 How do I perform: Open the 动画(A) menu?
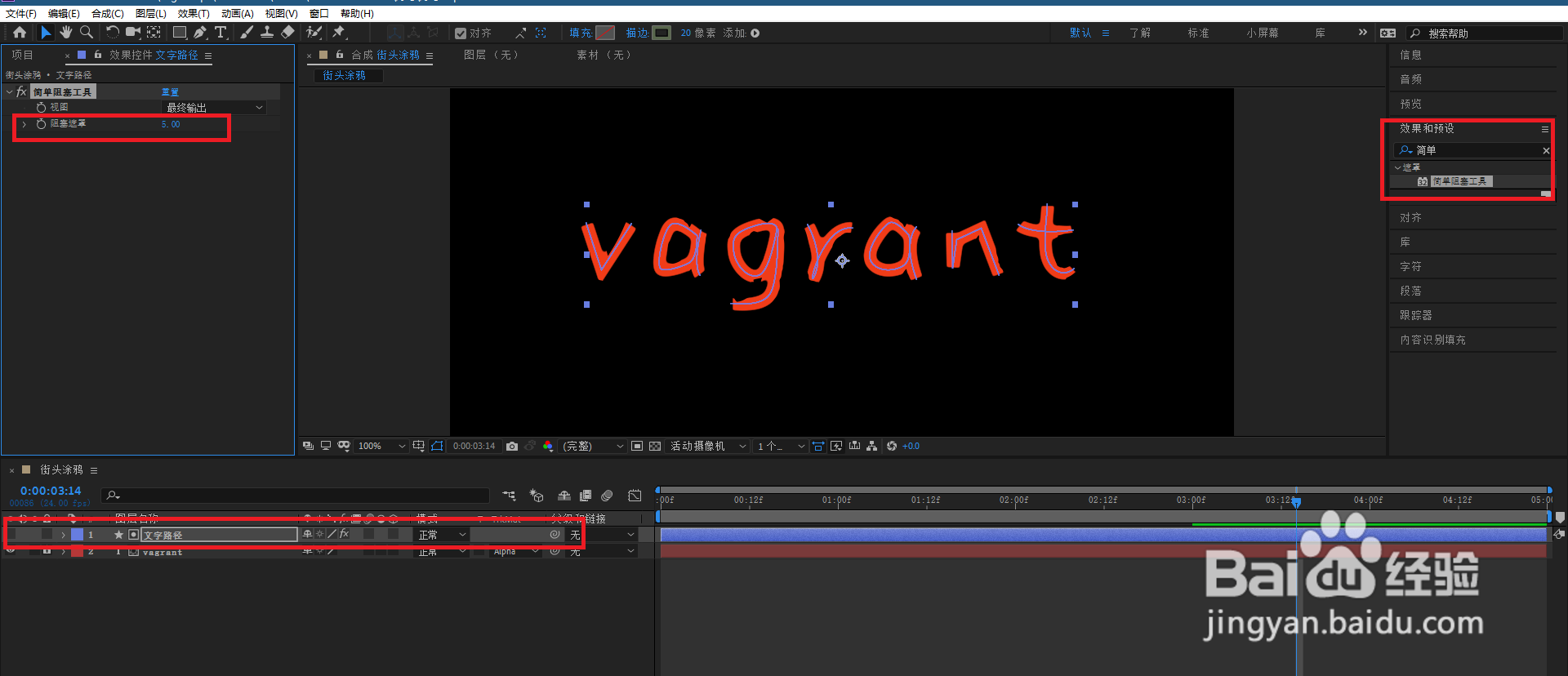pos(237,14)
